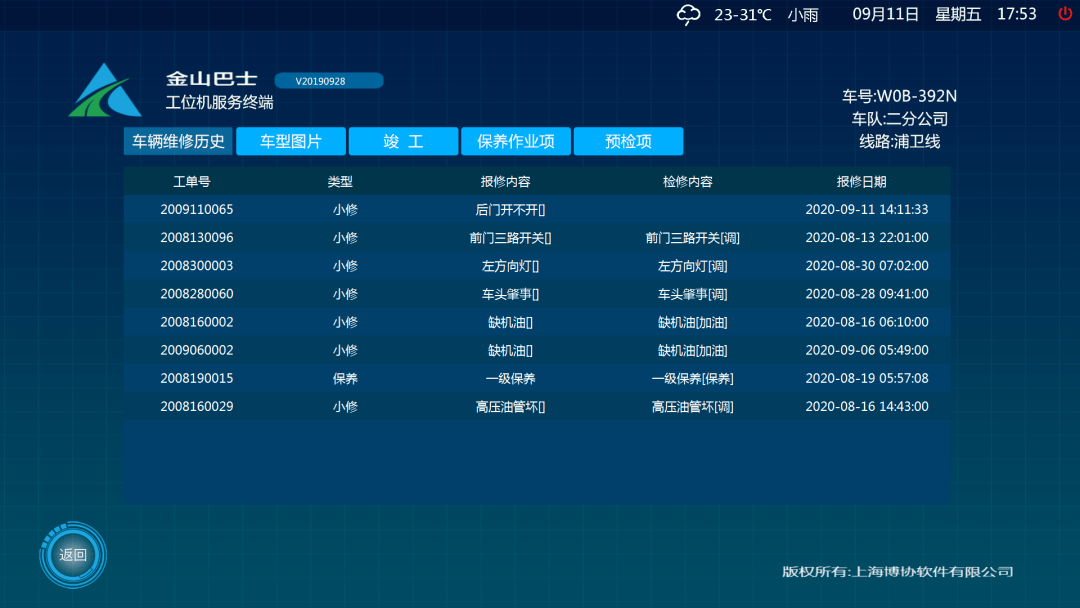Screen dimensions: 1080x608
Task: Open the 保养作业项 tab
Action: [x=515, y=141]
